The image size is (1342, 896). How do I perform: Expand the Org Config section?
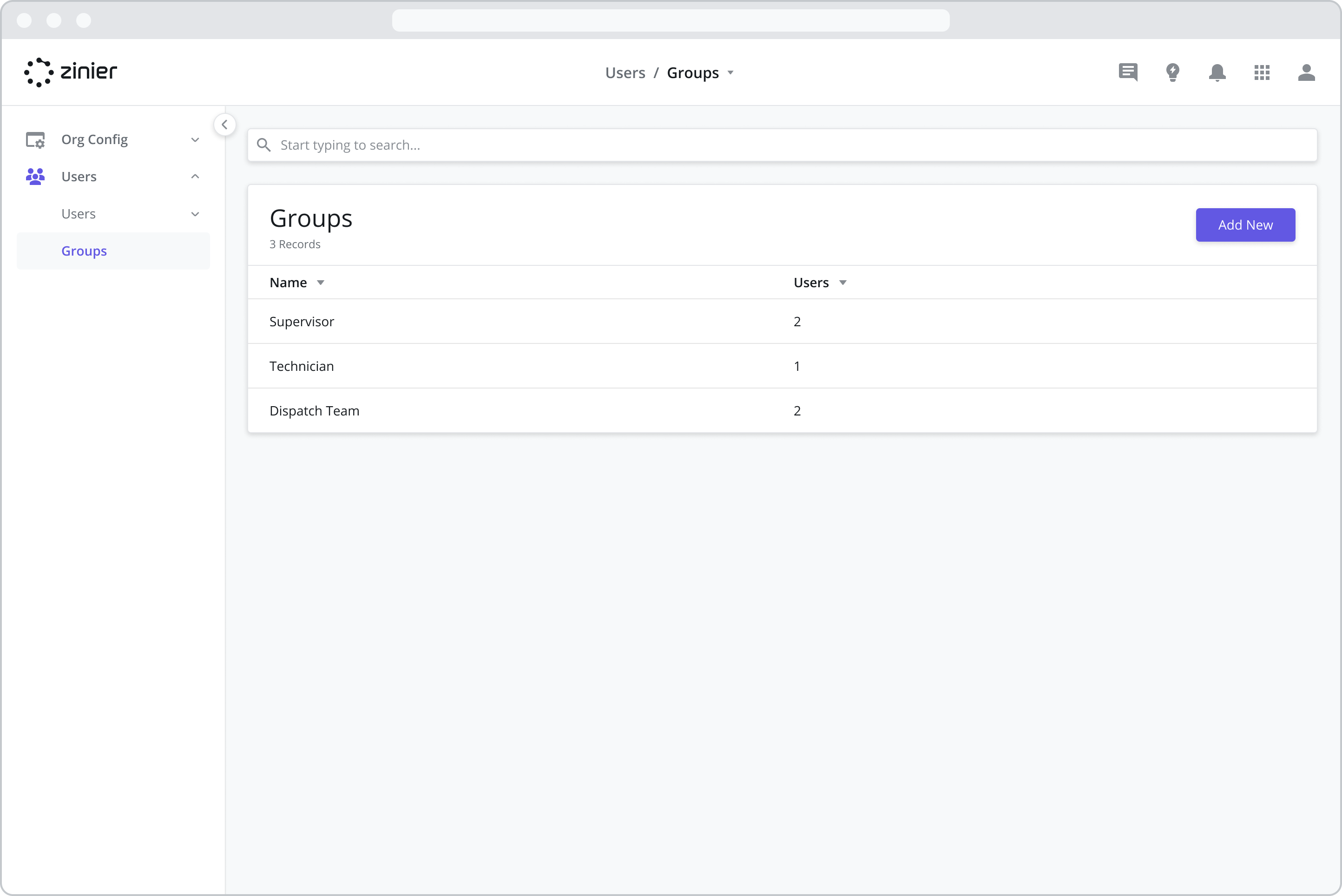[x=195, y=139]
